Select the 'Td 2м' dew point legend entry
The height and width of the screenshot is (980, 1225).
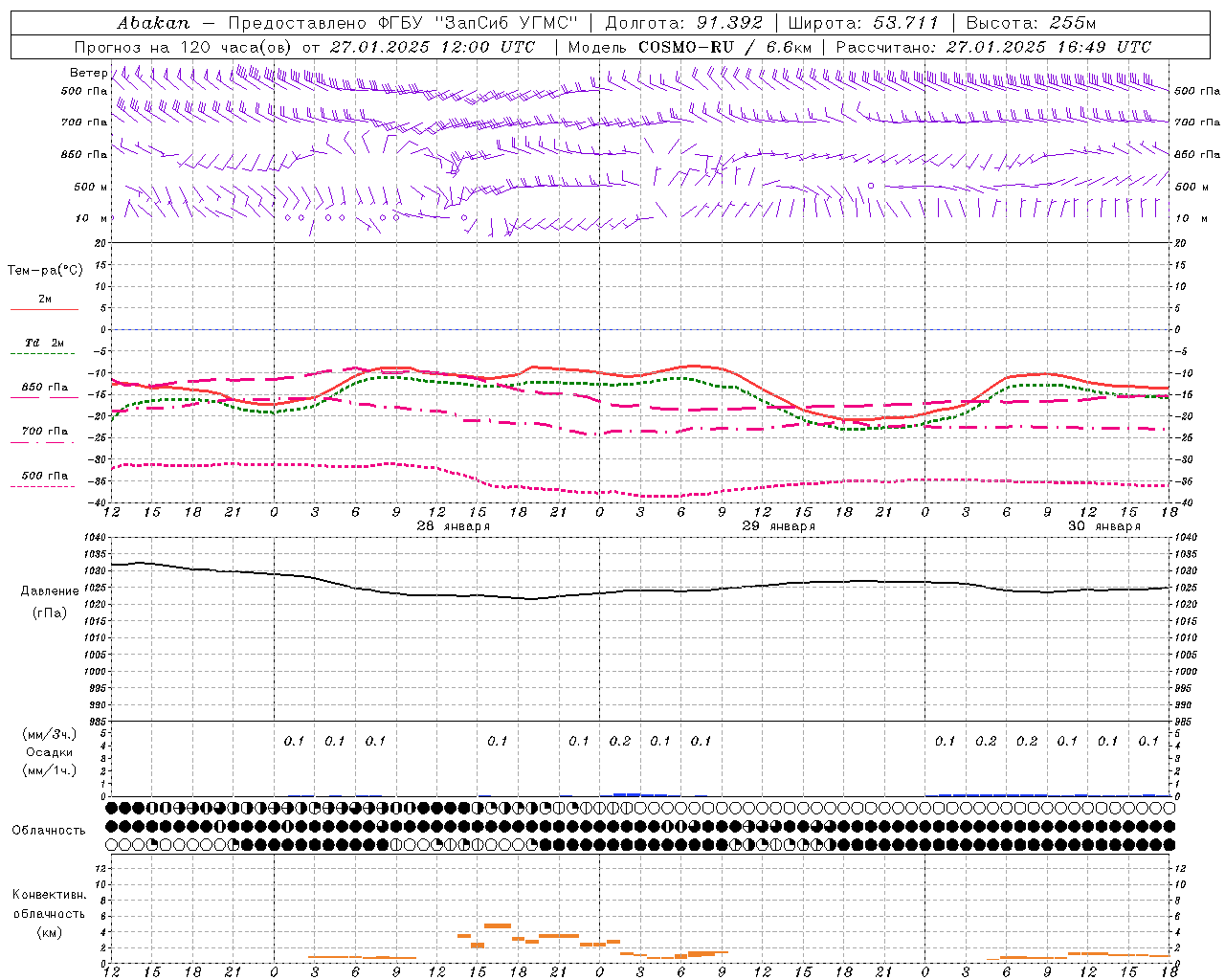[45, 343]
